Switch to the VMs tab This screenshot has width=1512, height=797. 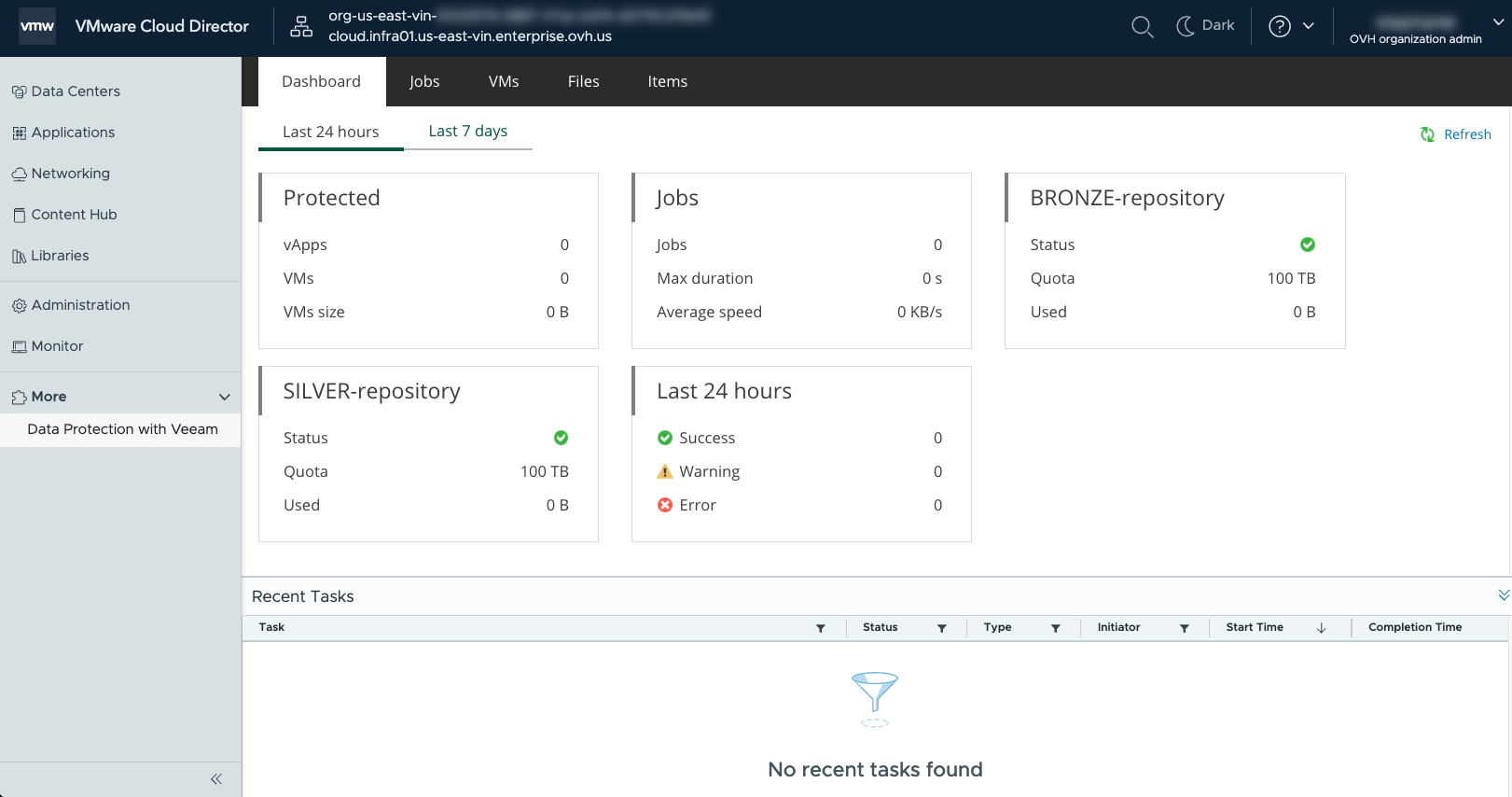pyautogui.click(x=504, y=81)
